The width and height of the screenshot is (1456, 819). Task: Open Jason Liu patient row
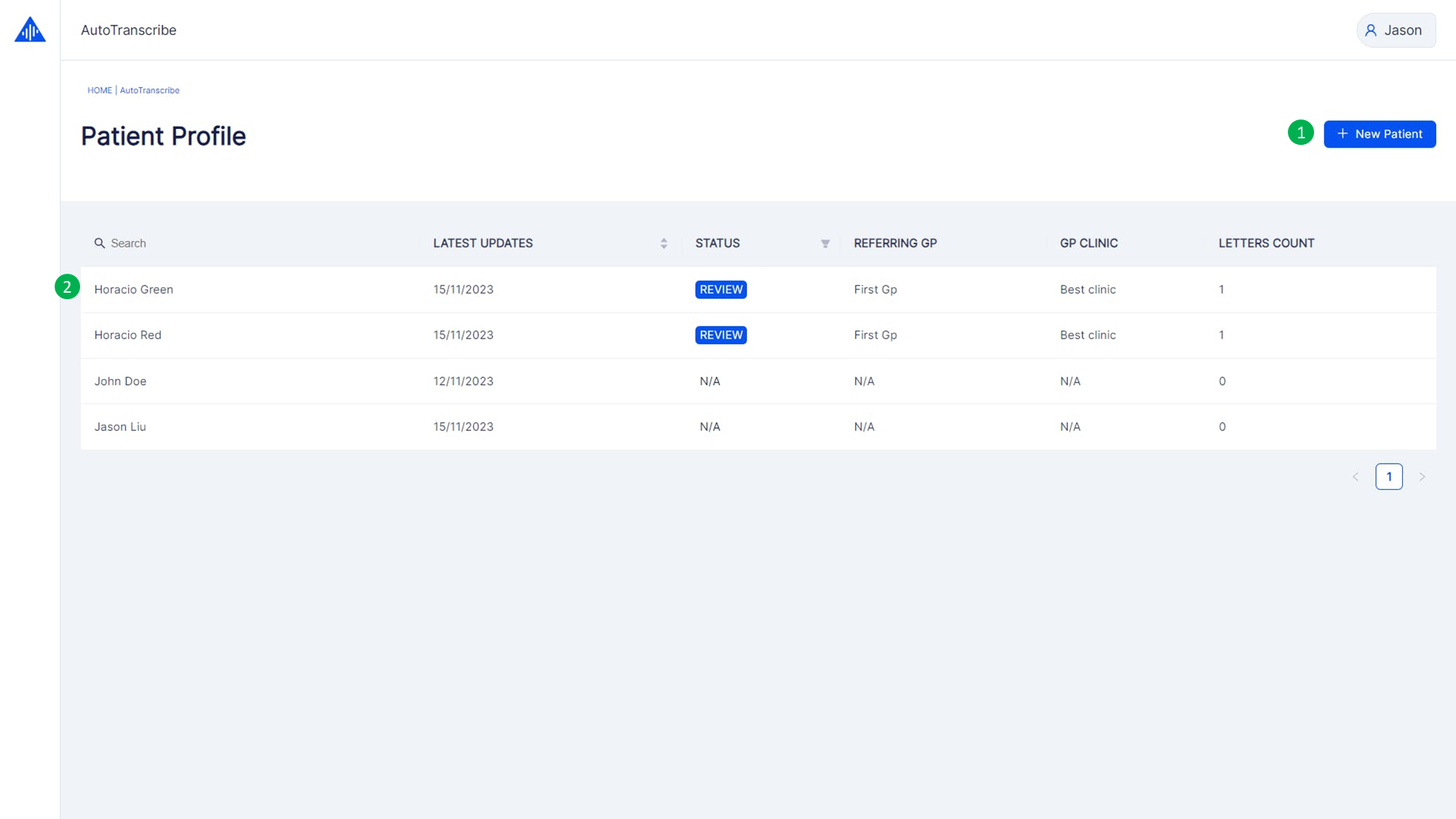120,427
